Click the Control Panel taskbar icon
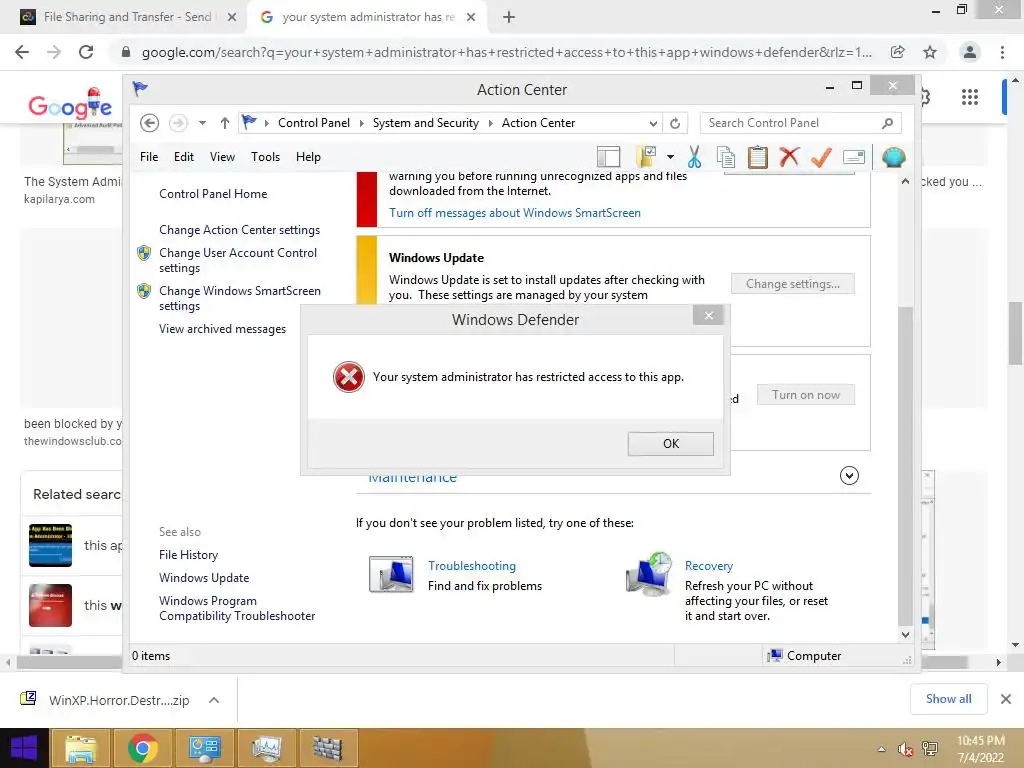 205,748
